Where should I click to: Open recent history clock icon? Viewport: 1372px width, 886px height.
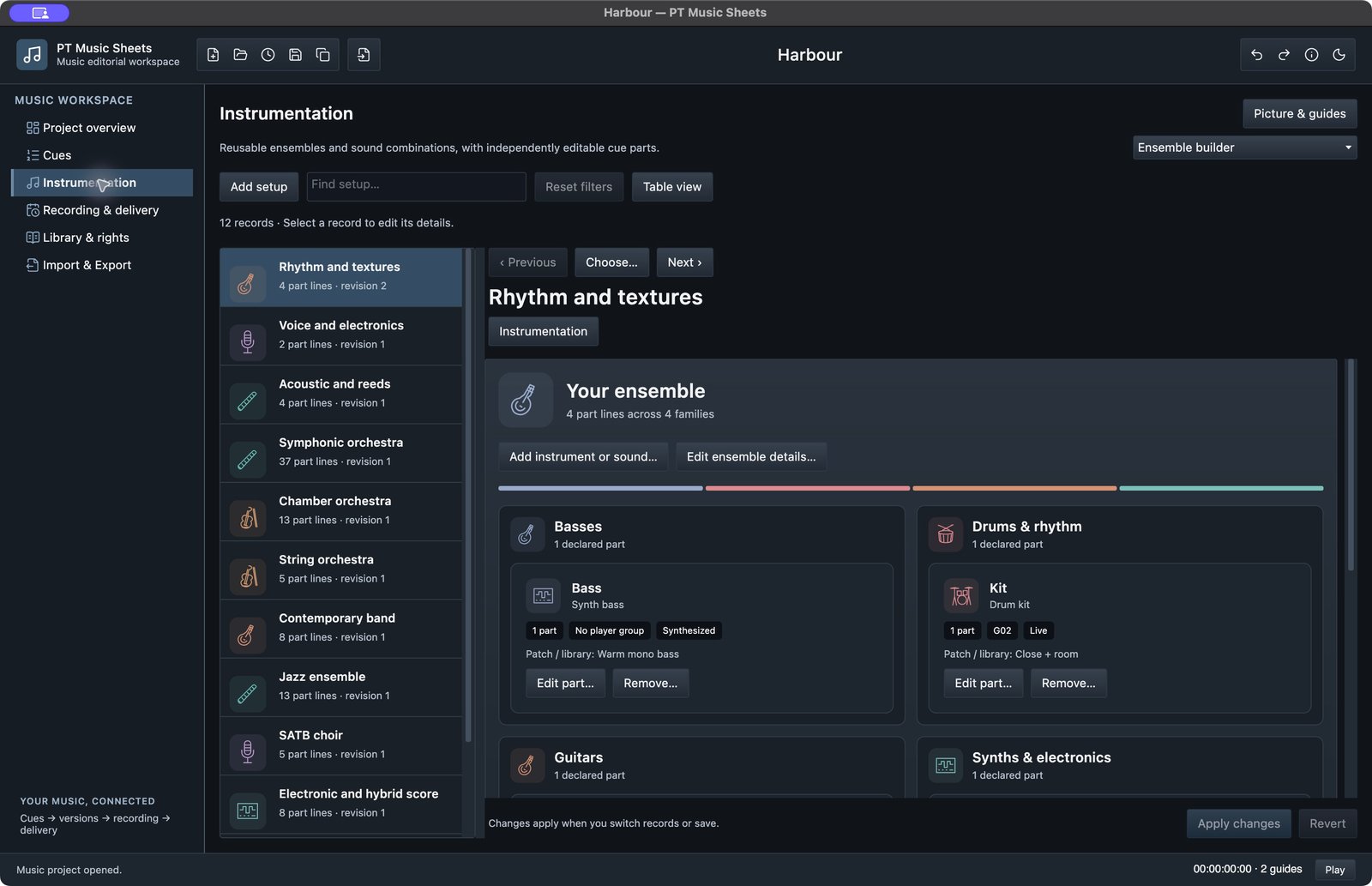click(x=268, y=55)
